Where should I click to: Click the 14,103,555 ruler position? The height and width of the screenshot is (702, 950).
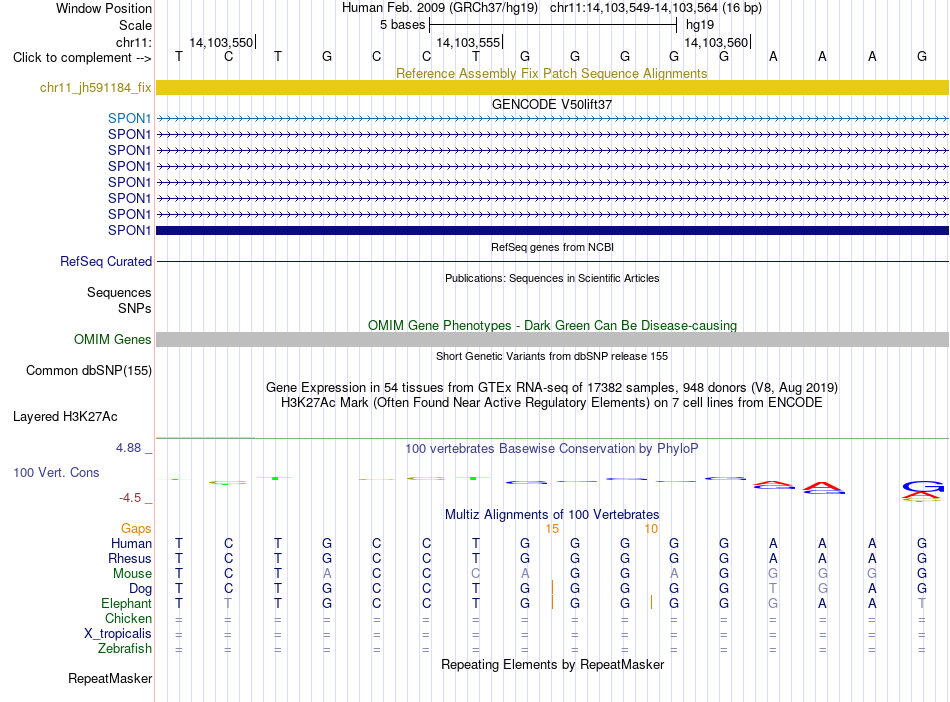pos(469,42)
